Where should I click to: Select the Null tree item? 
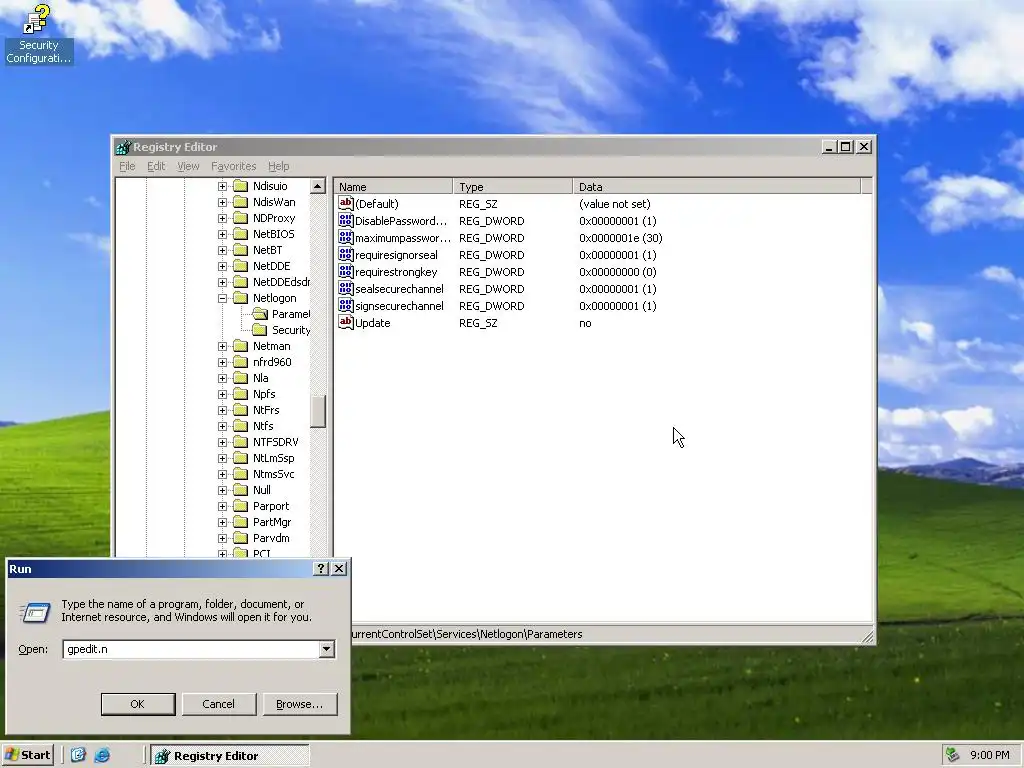tap(261, 490)
